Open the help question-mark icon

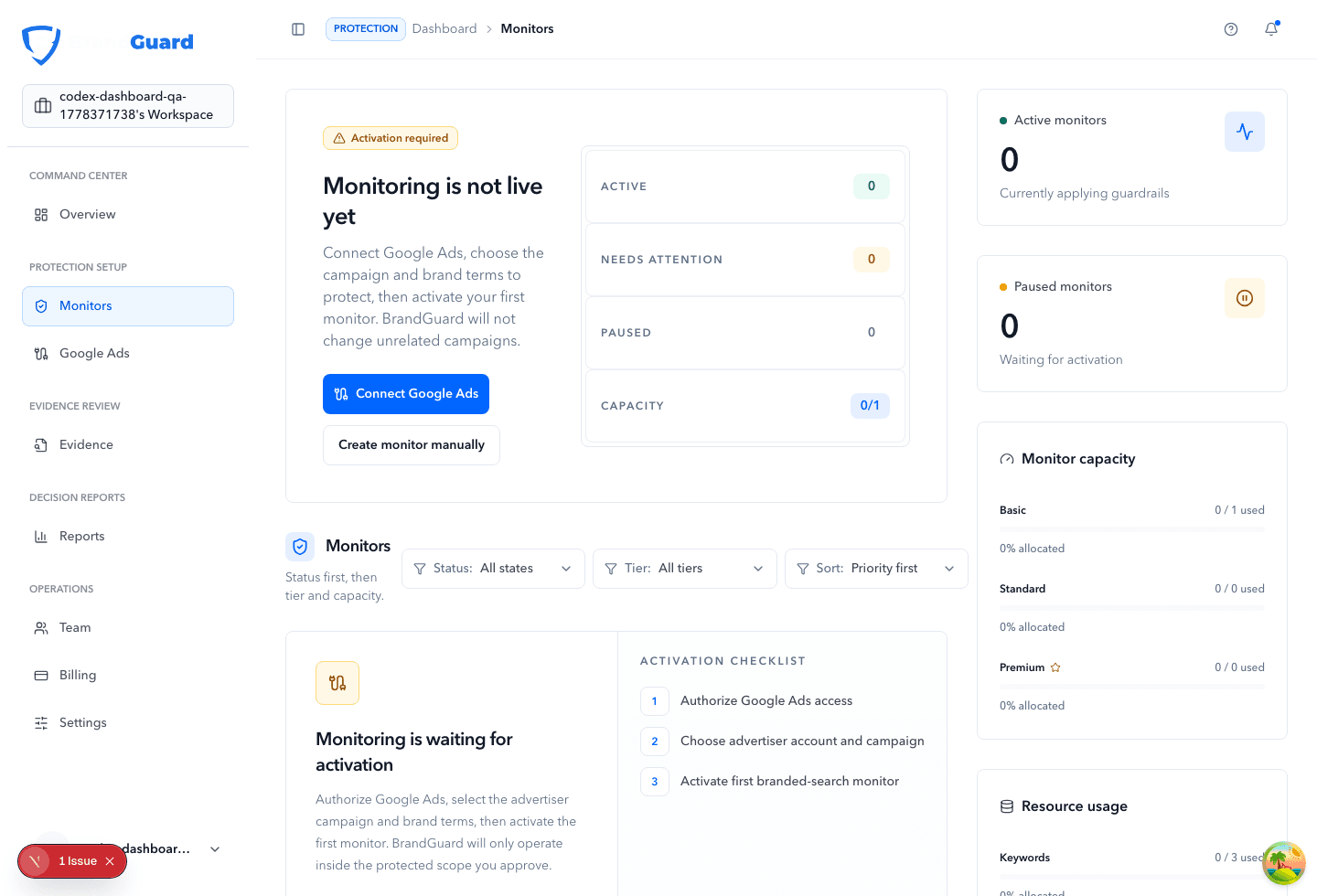[x=1231, y=29]
